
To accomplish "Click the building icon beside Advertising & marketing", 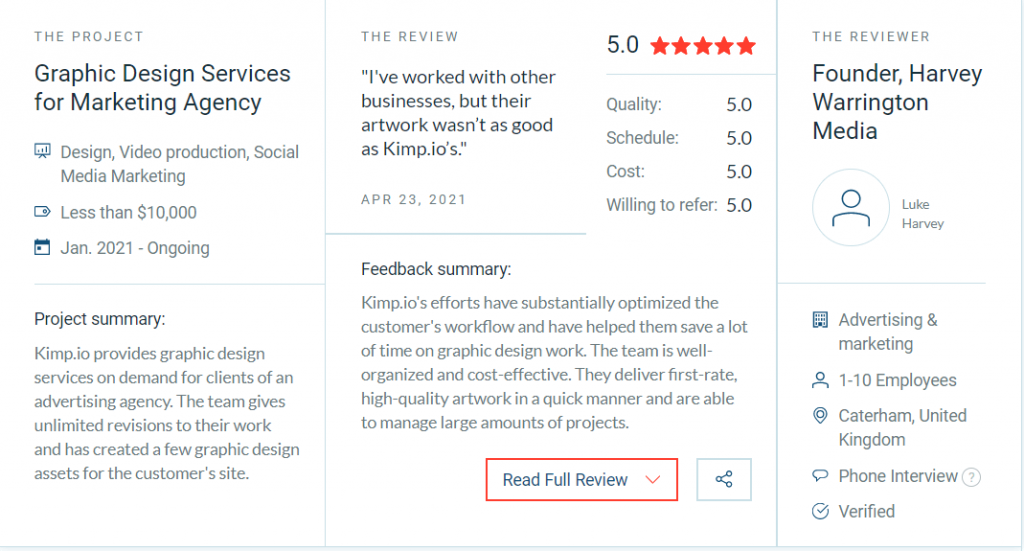I will coord(821,320).
